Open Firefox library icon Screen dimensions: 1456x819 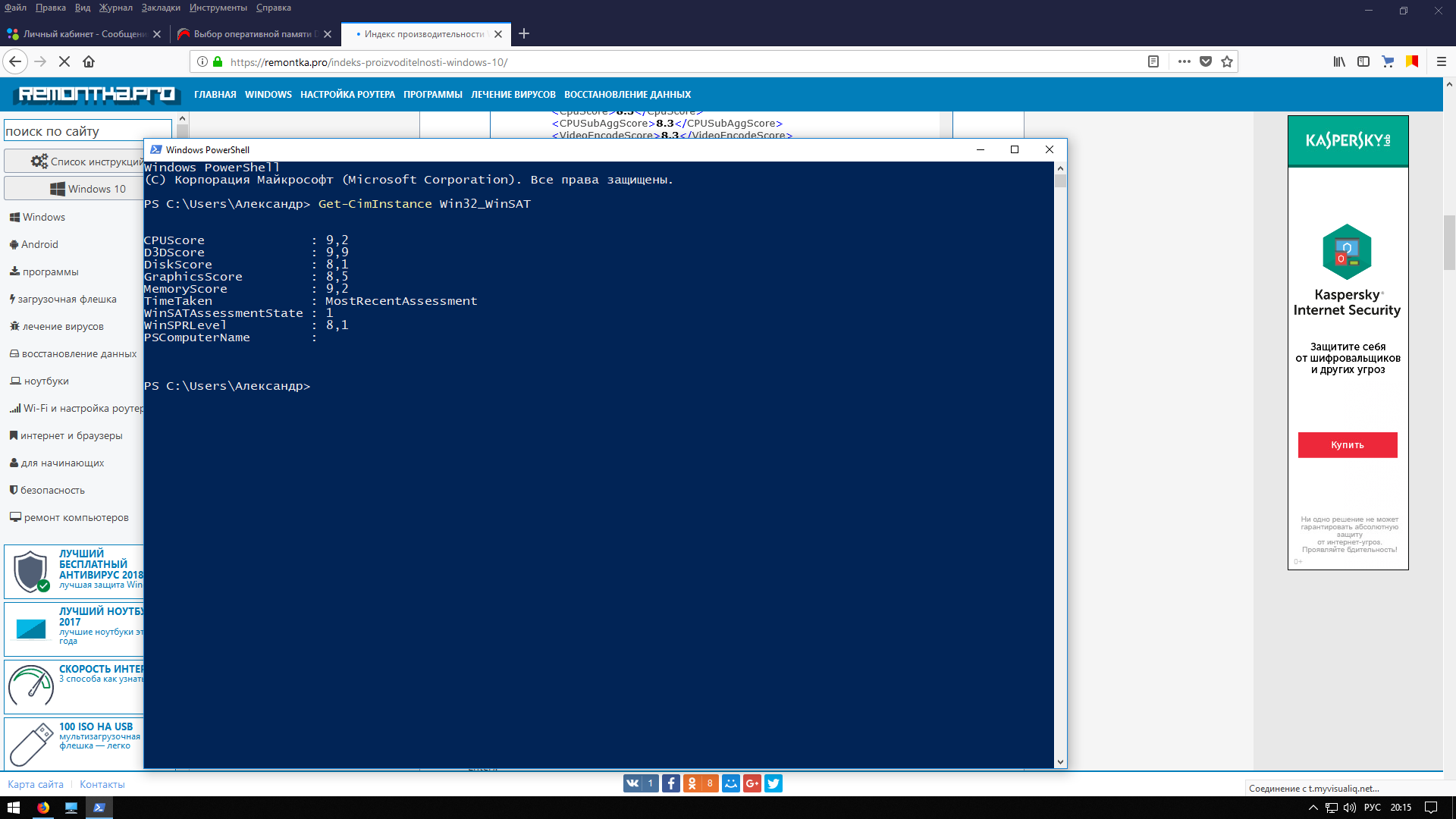(x=1339, y=62)
